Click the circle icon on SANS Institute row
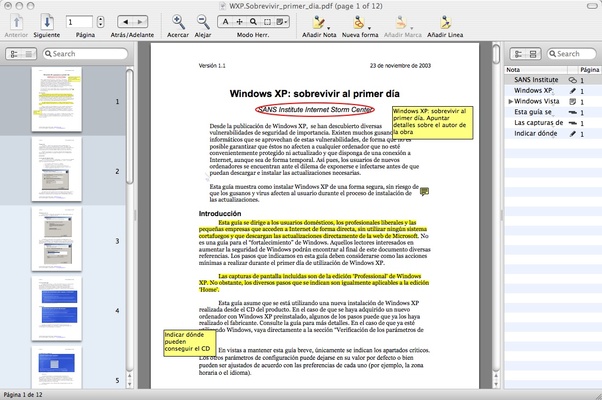Screen dimensions: 602x400 click(x=572, y=80)
